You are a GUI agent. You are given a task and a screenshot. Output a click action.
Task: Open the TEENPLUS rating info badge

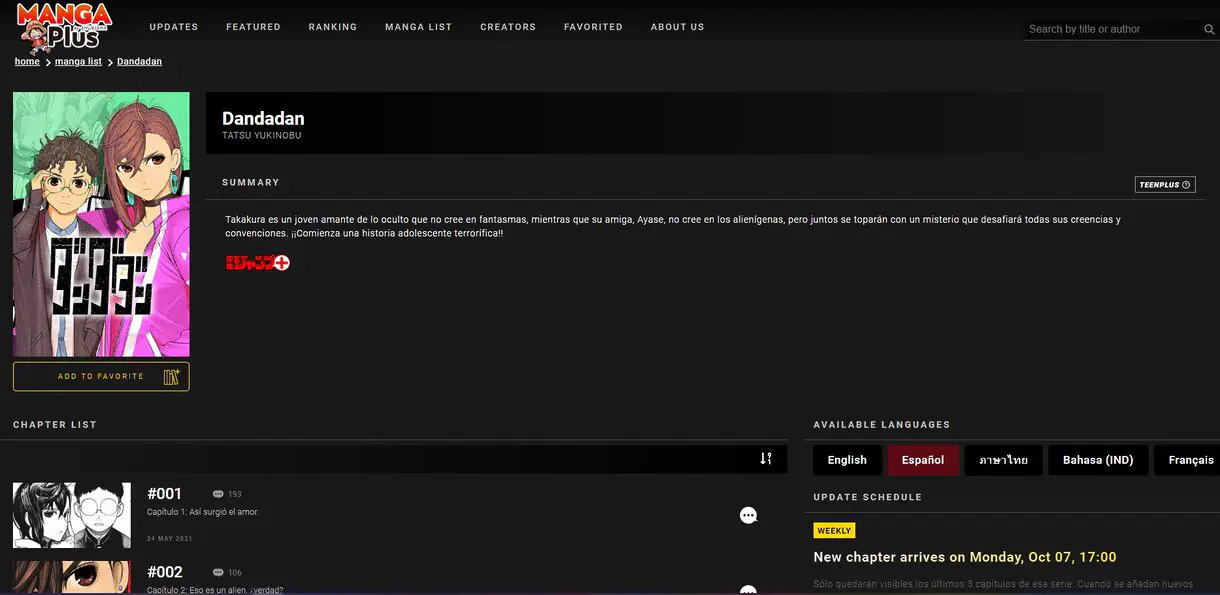point(1165,185)
